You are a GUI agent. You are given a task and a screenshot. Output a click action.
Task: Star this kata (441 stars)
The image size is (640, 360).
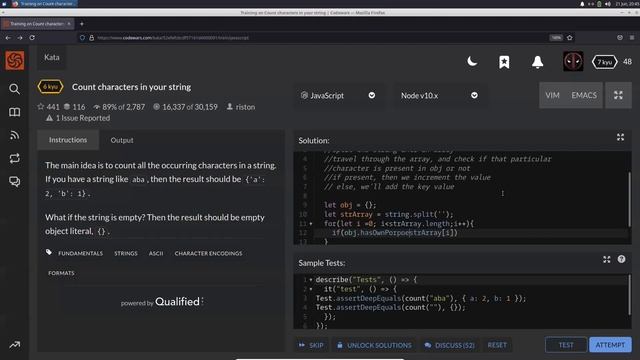(41, 107)
